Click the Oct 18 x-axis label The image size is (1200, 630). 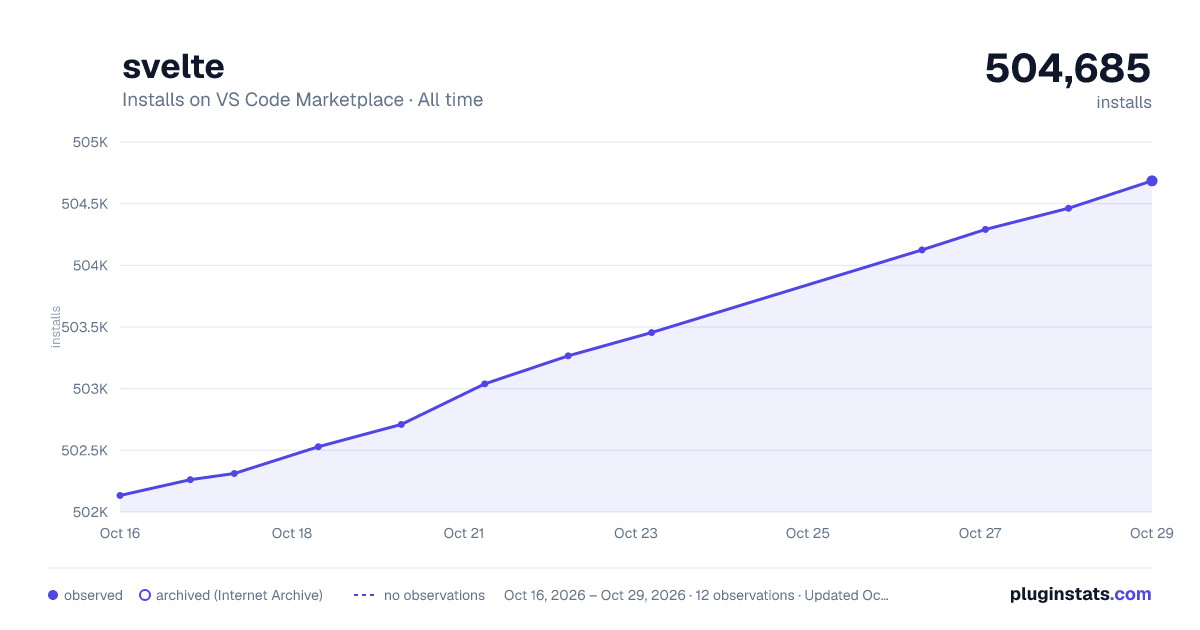pyautogui.click(x=292, y=533)
